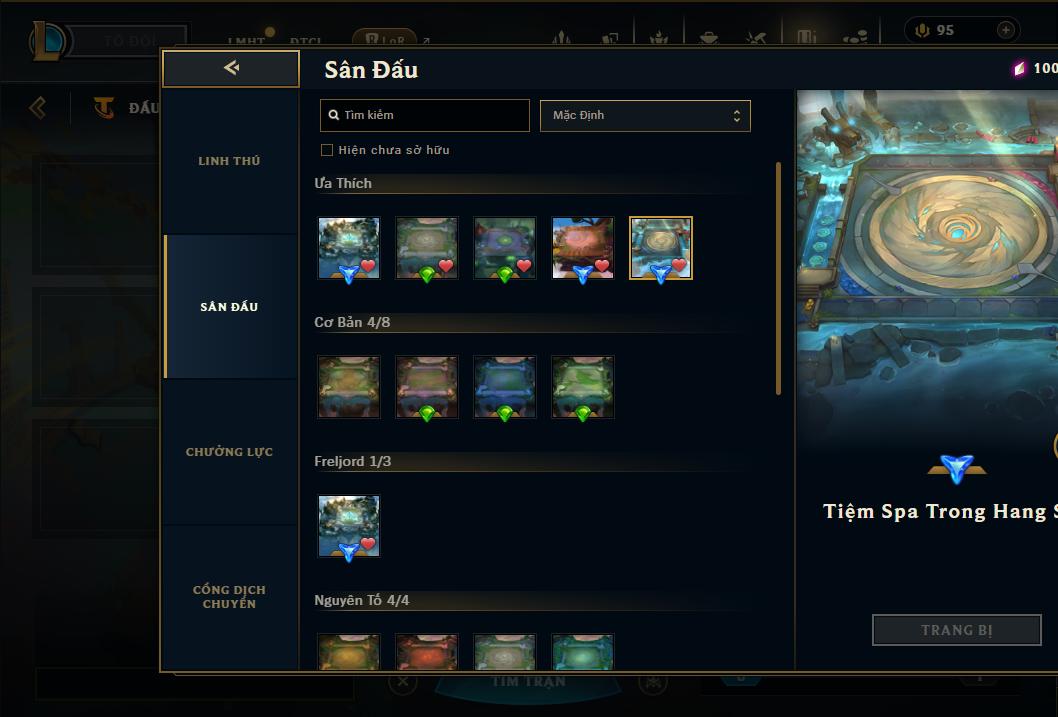Click the TRANG BỊ equip button
1058x717 pixels.
point(956,630)
